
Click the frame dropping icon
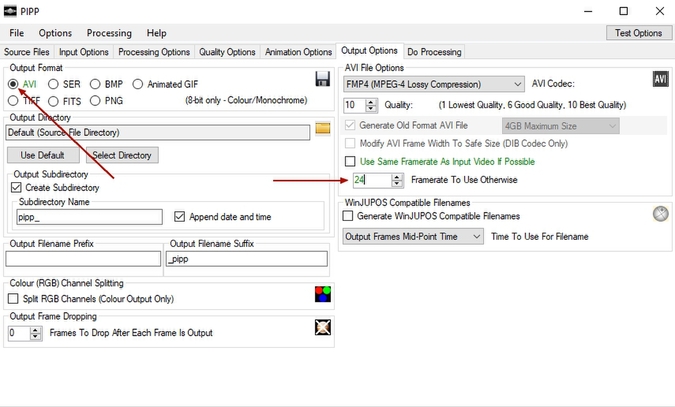coord(323,328)
